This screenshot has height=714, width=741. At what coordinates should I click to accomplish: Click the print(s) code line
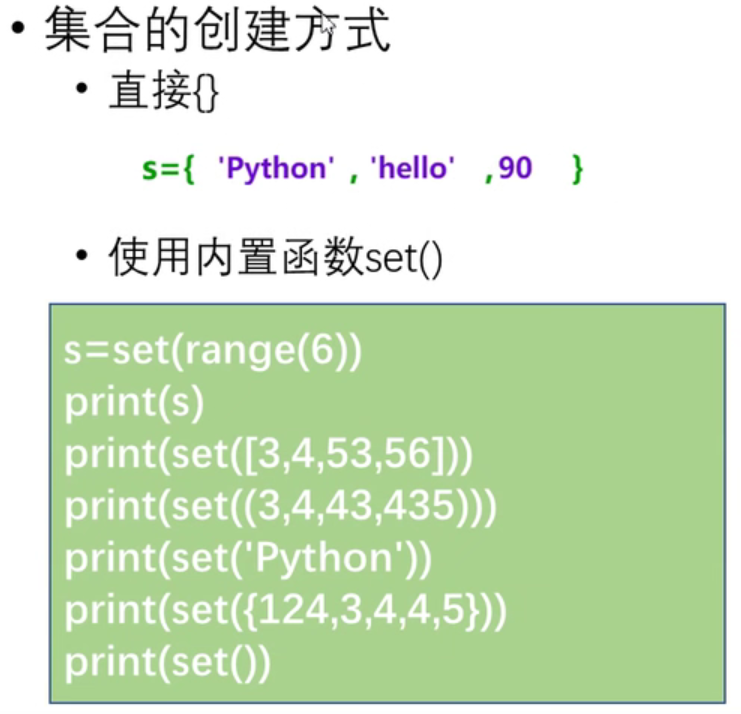tap(134, 402)
